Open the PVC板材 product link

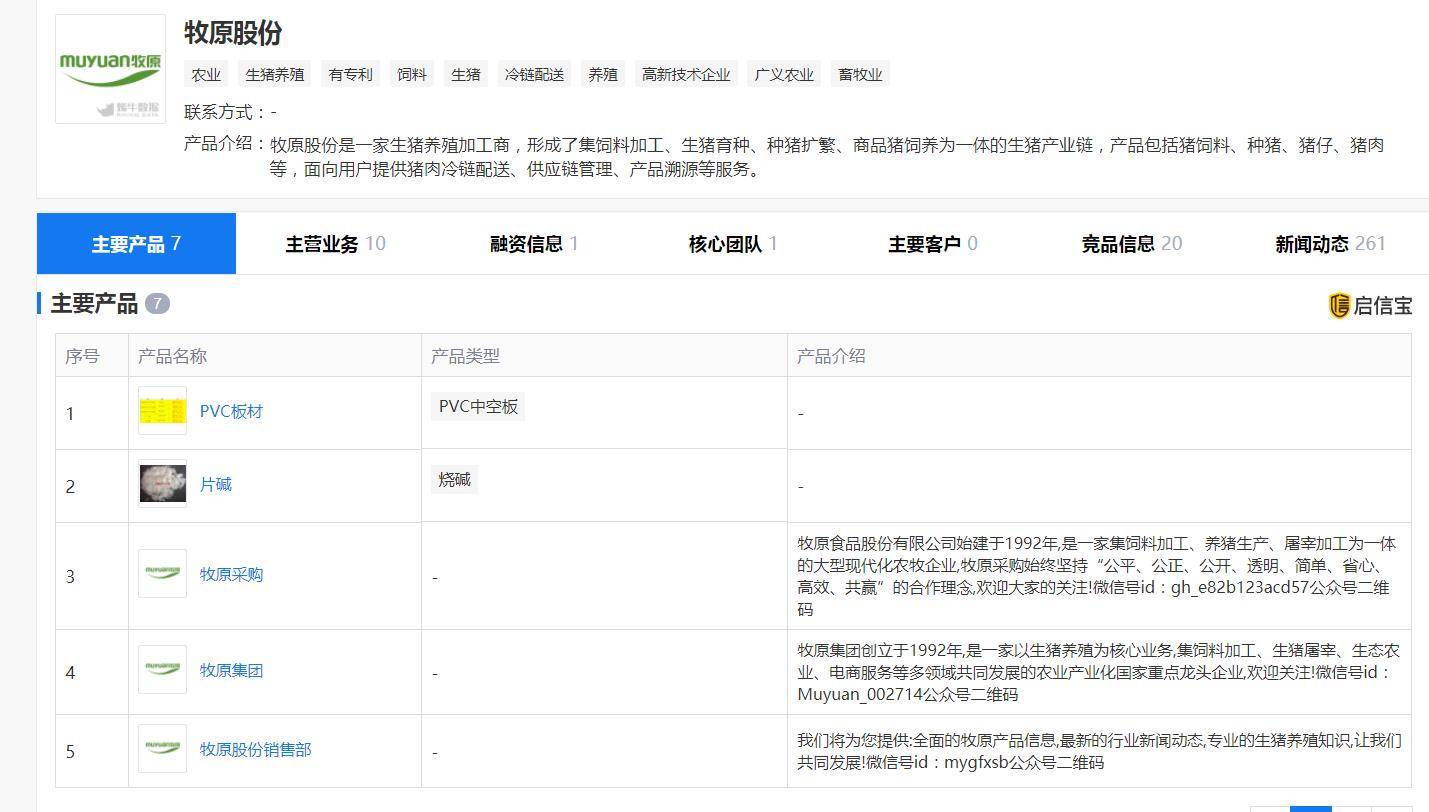[232, 412]
